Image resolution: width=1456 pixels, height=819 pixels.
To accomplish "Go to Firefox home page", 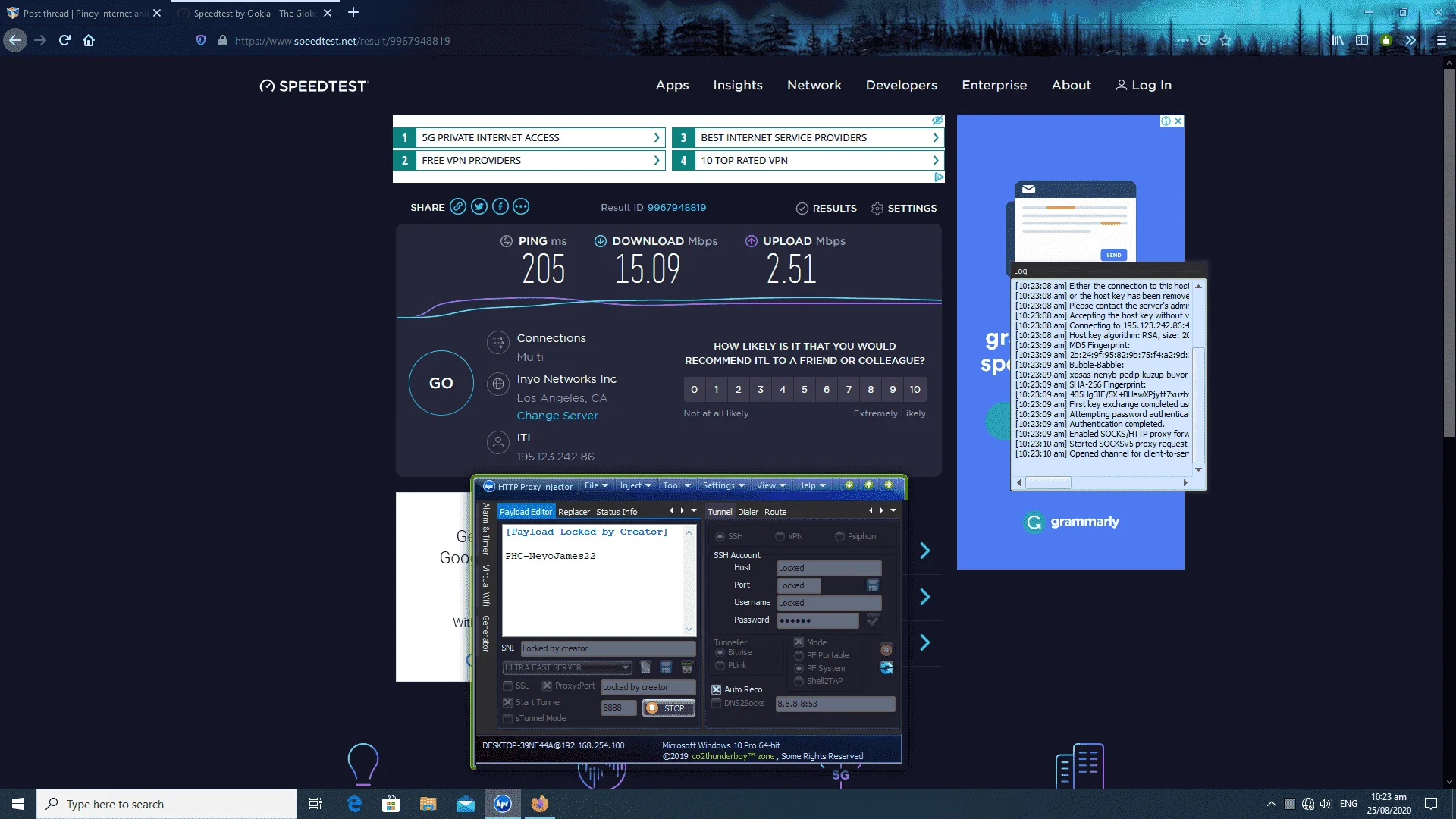I will pos(89,40).
